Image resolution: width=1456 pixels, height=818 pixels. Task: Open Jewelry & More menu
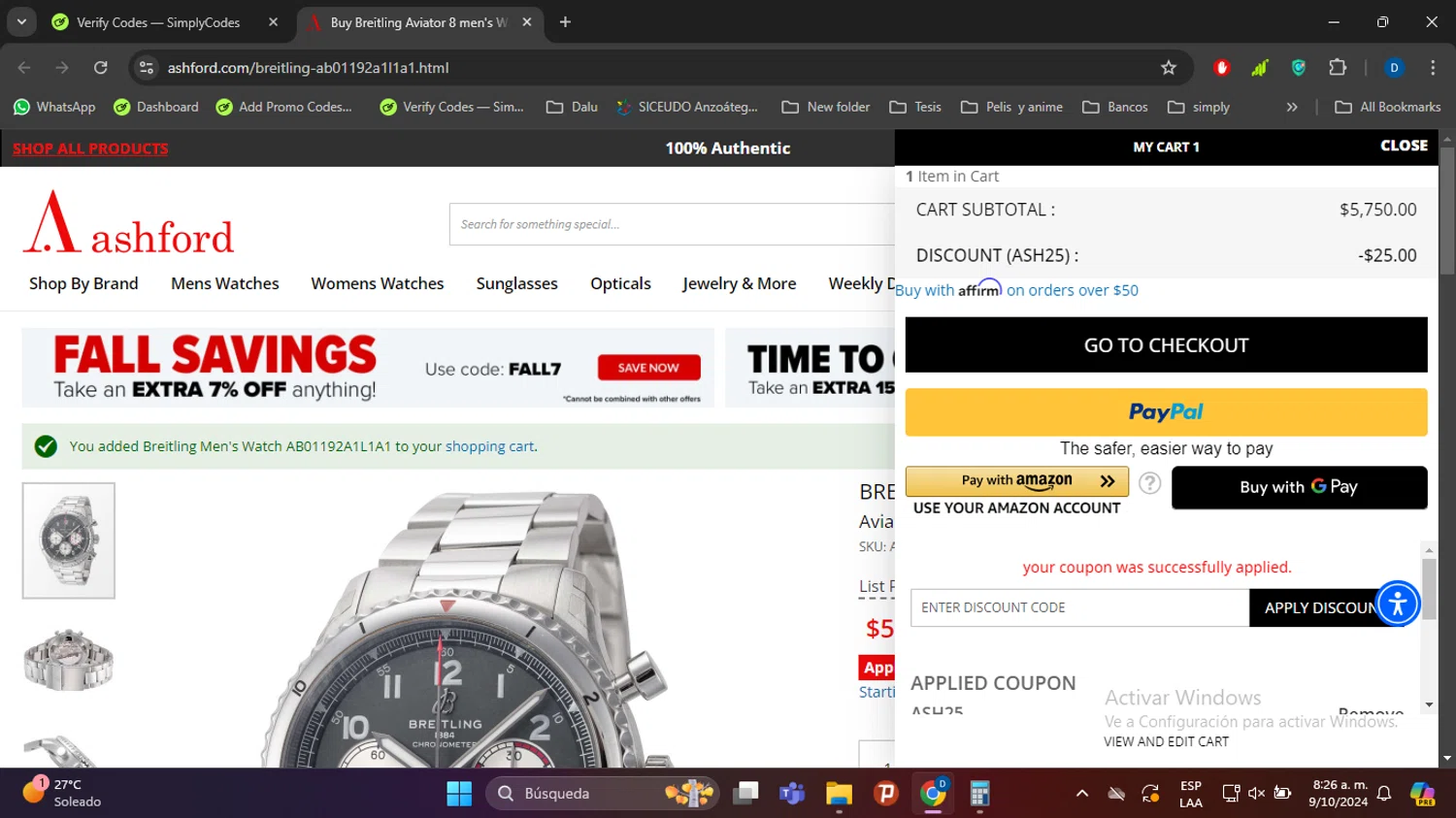(x=740, y=283)
